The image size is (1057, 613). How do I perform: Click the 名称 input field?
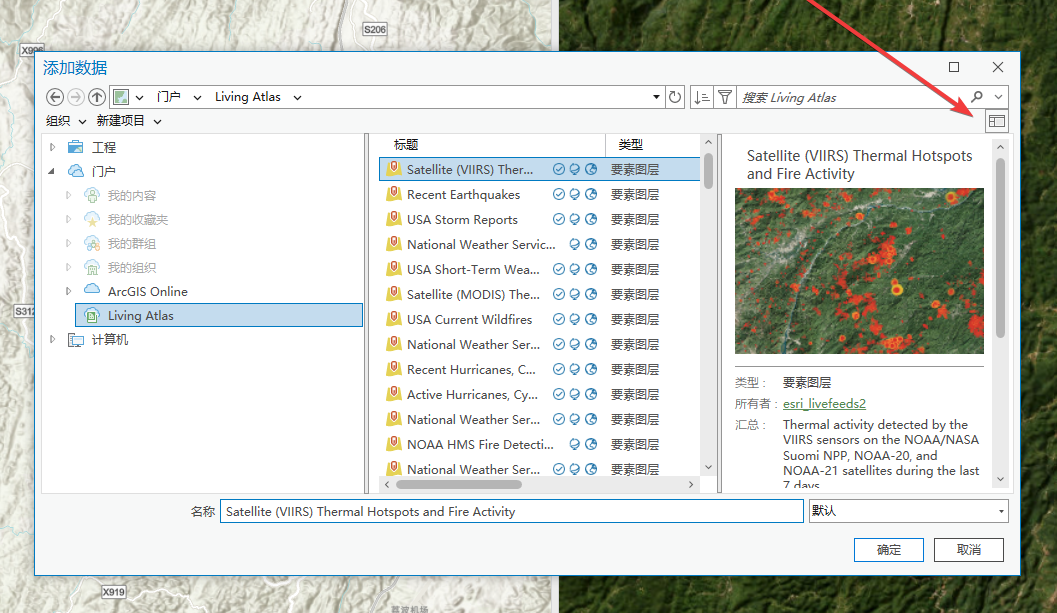click(512, 511)
